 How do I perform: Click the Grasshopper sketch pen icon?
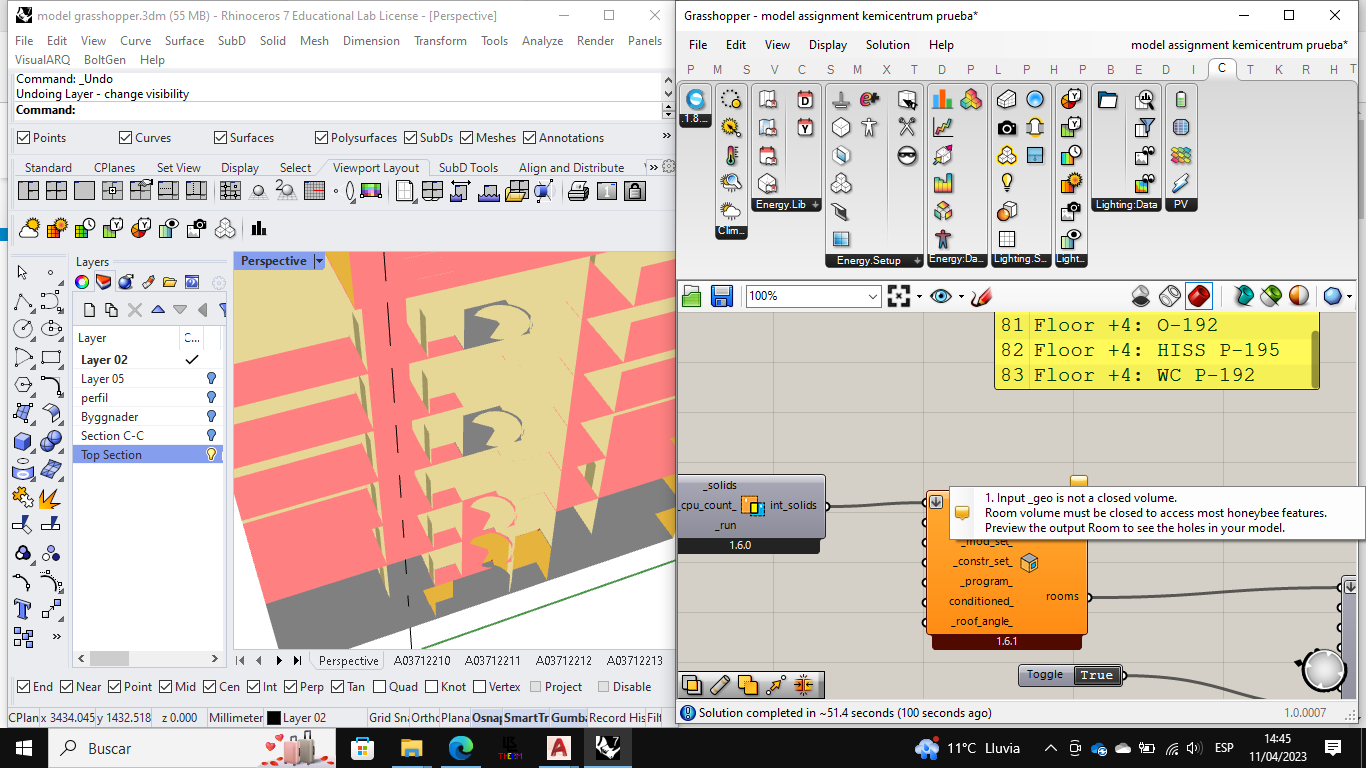click(981, 296)
